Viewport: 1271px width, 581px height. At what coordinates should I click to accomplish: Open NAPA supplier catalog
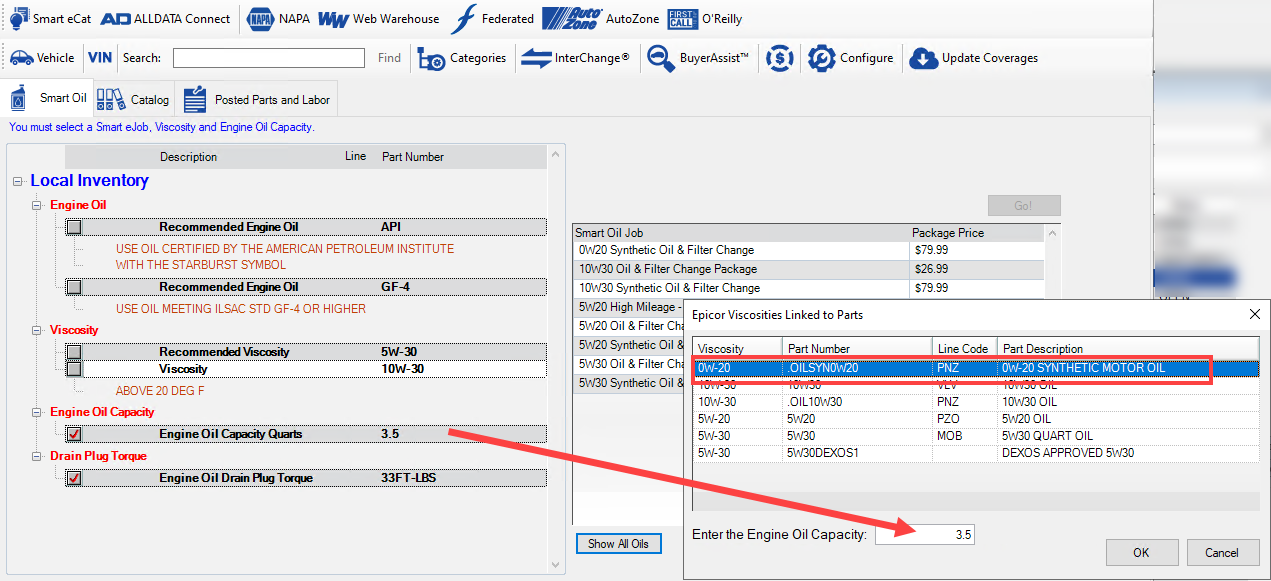coord(278,18)
